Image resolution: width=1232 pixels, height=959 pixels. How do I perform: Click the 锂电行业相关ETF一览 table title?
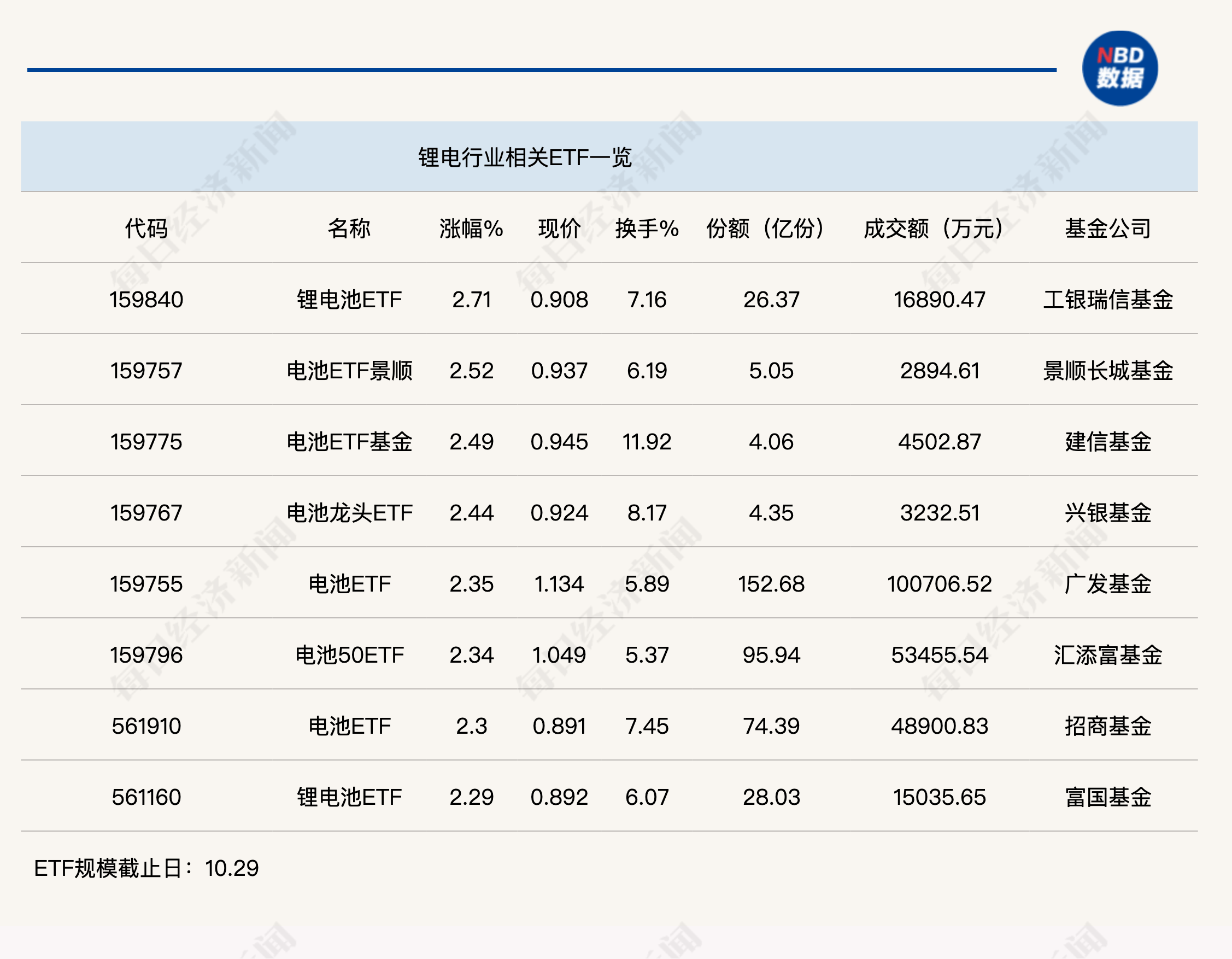tap(525, 157)
